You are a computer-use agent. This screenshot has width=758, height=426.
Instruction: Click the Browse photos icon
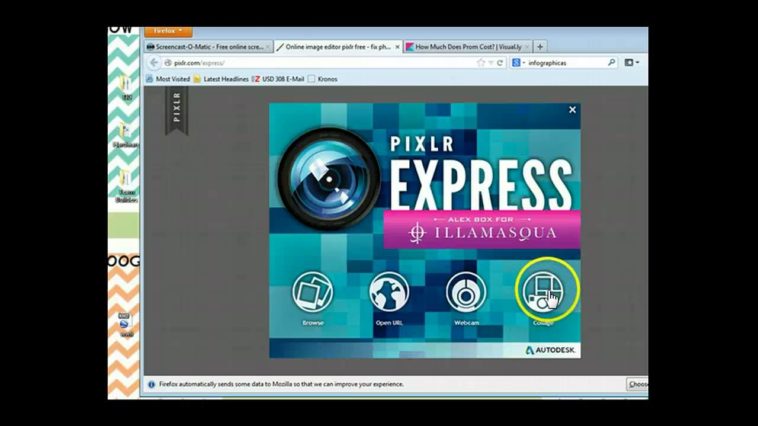(x=313, y=293)
